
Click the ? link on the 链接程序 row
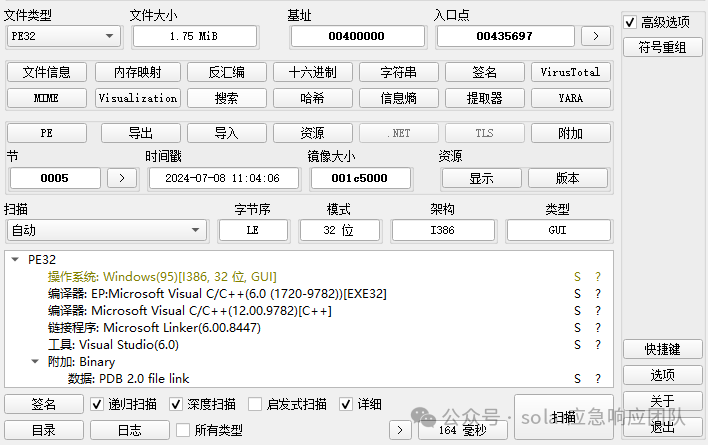point(598,328)
